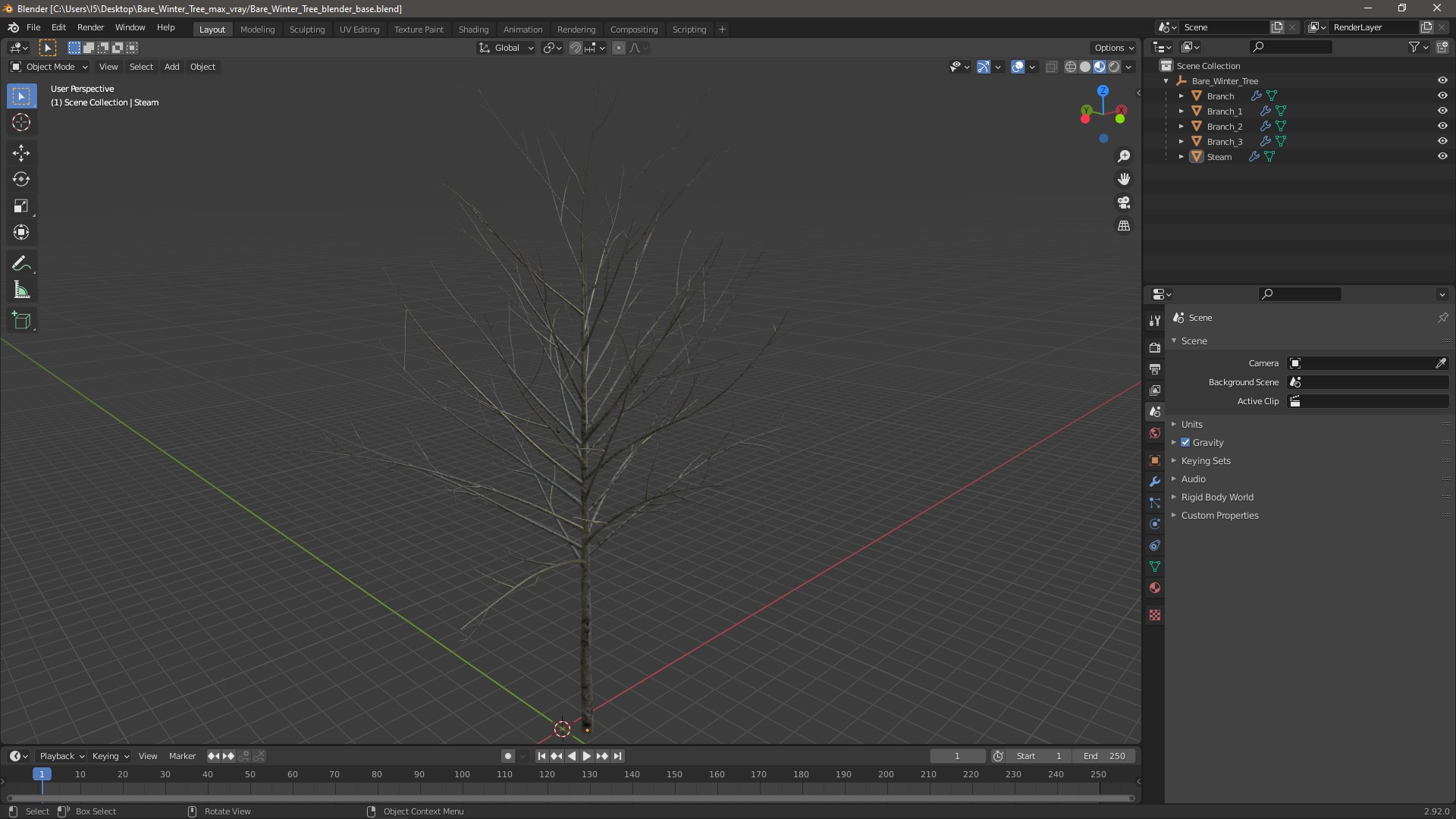Select the Cursor tool in the toolbar
Image resolution: width=1456 pixels, height=819 pixels.
[21, 123]
